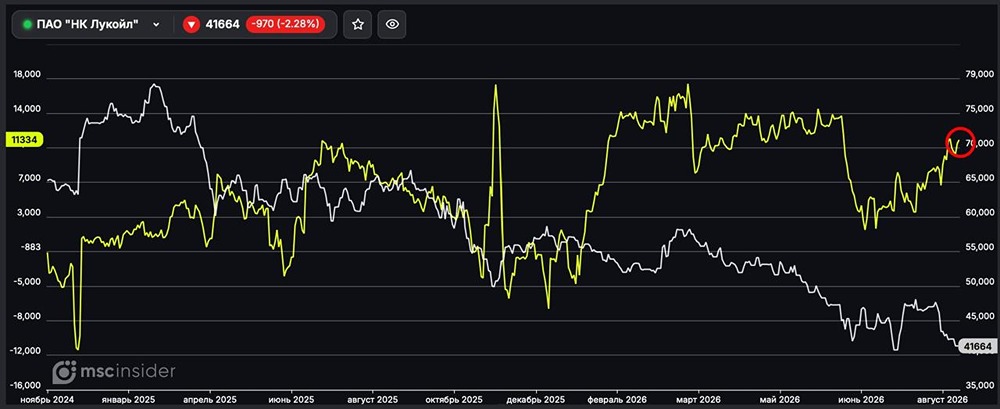Click the 3,000 left axis label
The image size is (1000, 409).
[x=29, y=213]
